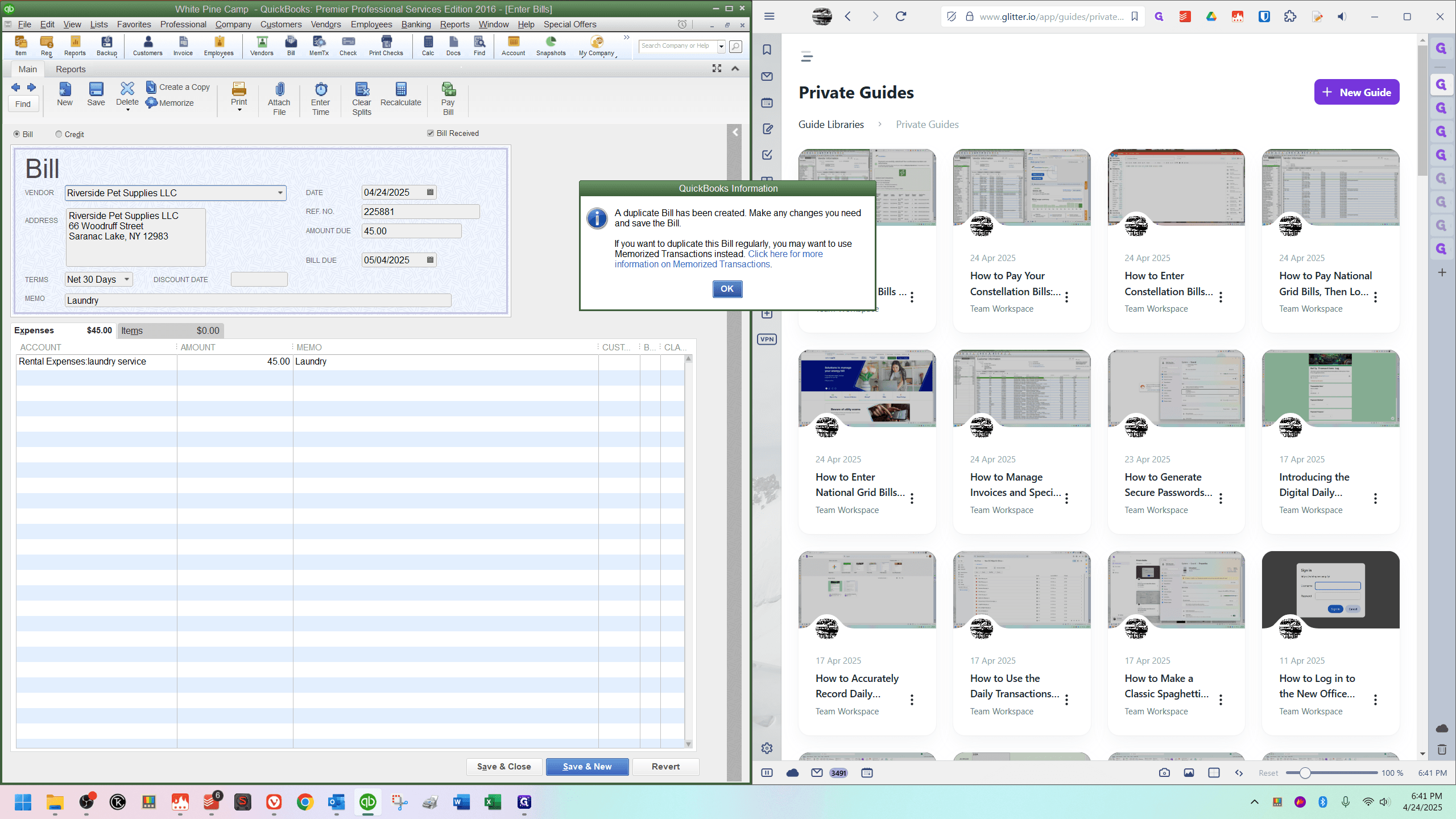The image size is (1456, 819).
Task: Expand the history side panel arrow
Action: click(x=735, y=133)
